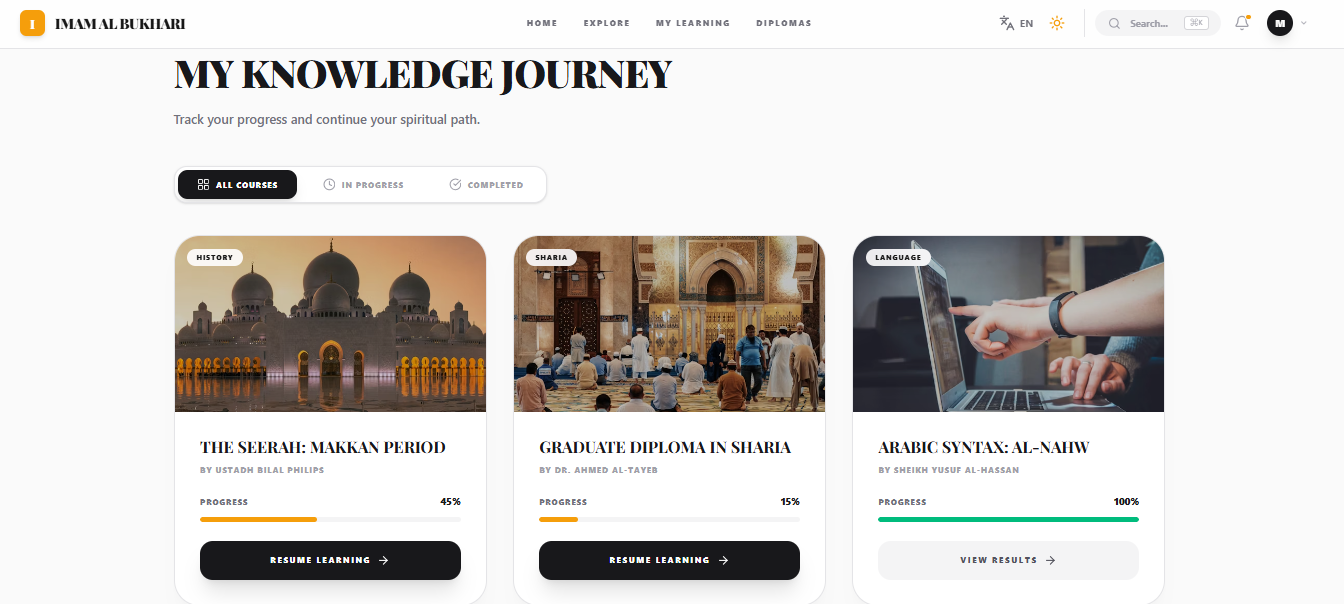Screen dimensions: 1344x604
Task: Click the orange Imam Al Bukhari logo icon
Action: [x=33, y=23]
